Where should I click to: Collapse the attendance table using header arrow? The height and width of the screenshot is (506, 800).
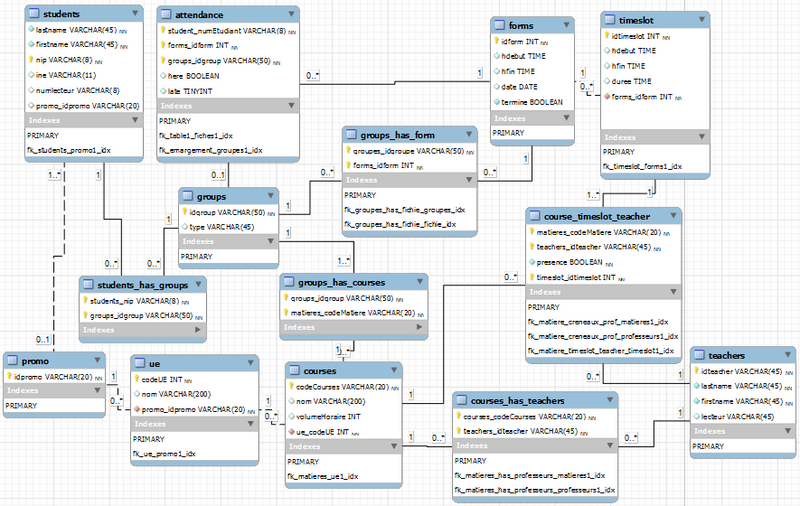pyautogui.click(x=290, y=16)
